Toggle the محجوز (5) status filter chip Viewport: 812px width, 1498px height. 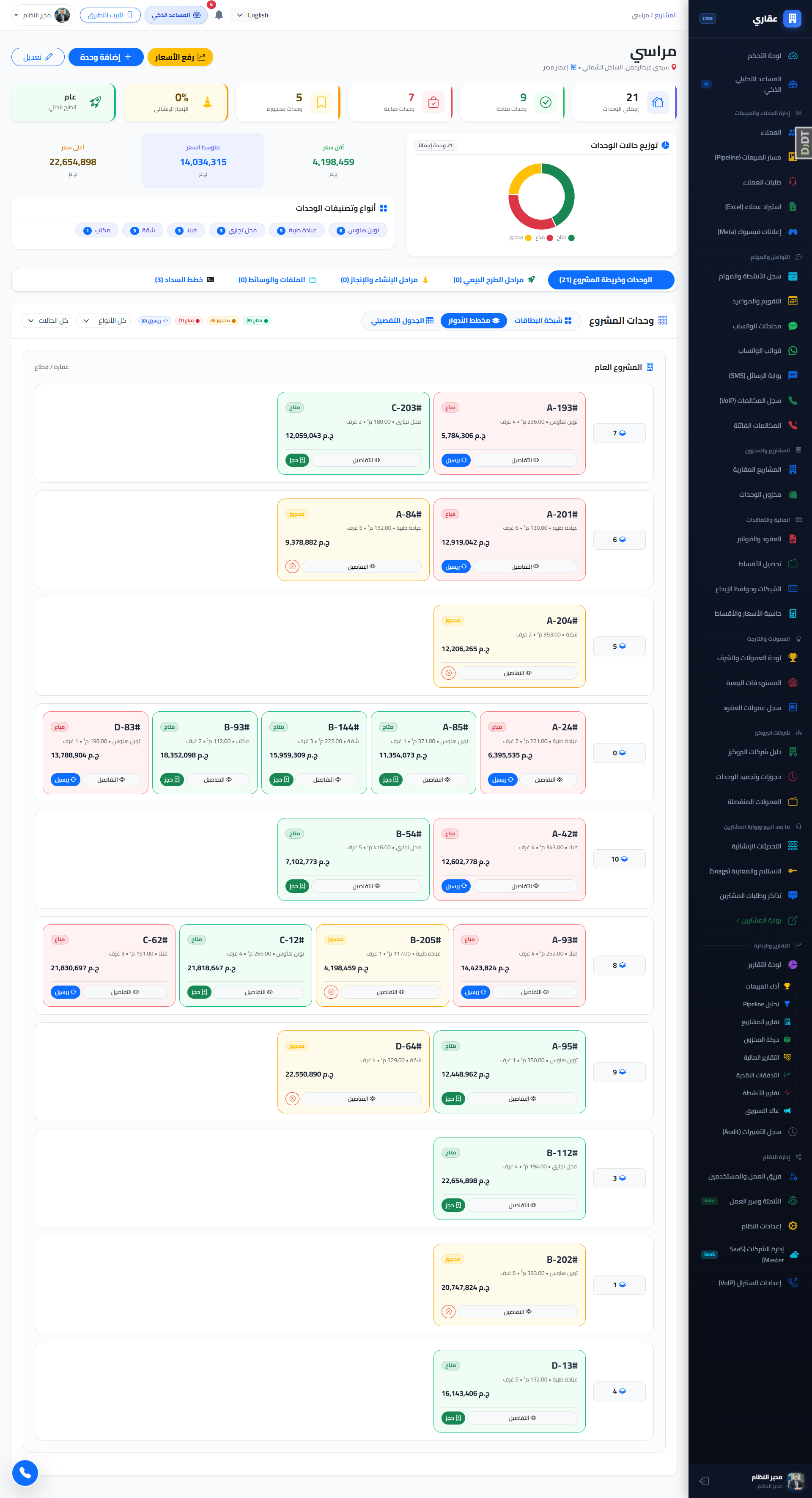[x=222, y=321]
